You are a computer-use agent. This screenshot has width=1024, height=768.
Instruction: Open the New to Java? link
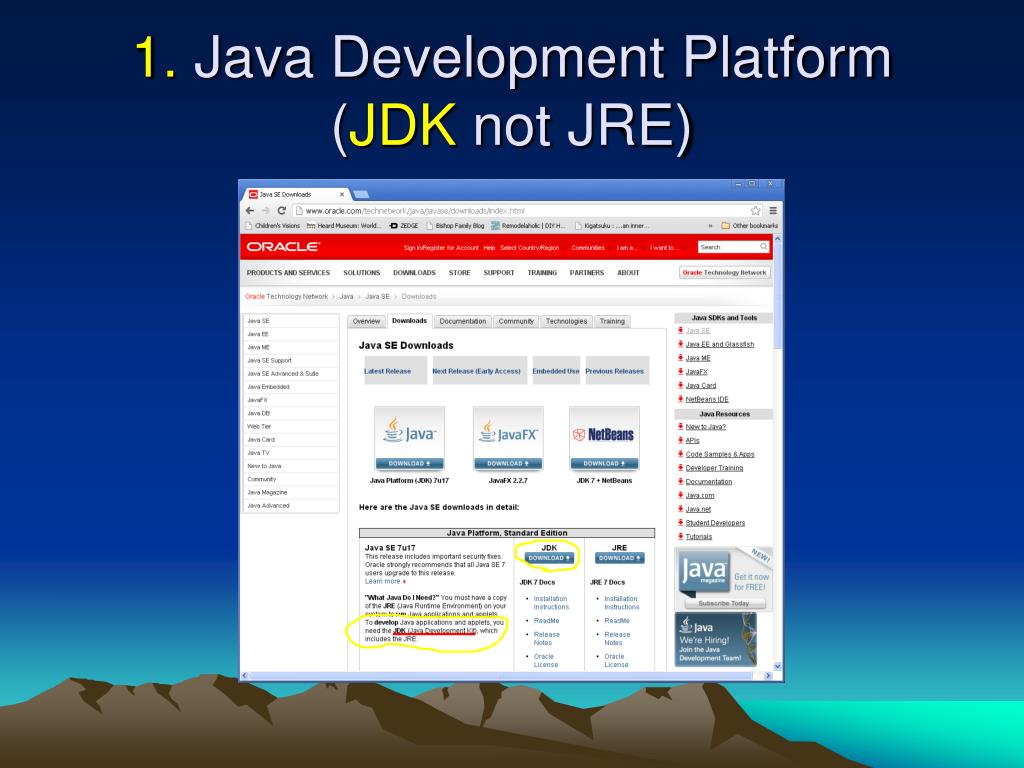pyautogui.click(x=705, y=426)
